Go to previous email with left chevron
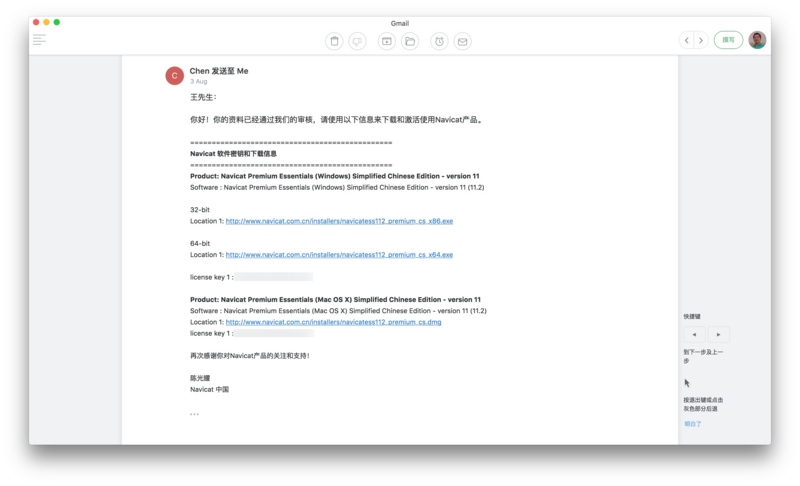This screenshot has width=800, height=486. click(687, 40)
